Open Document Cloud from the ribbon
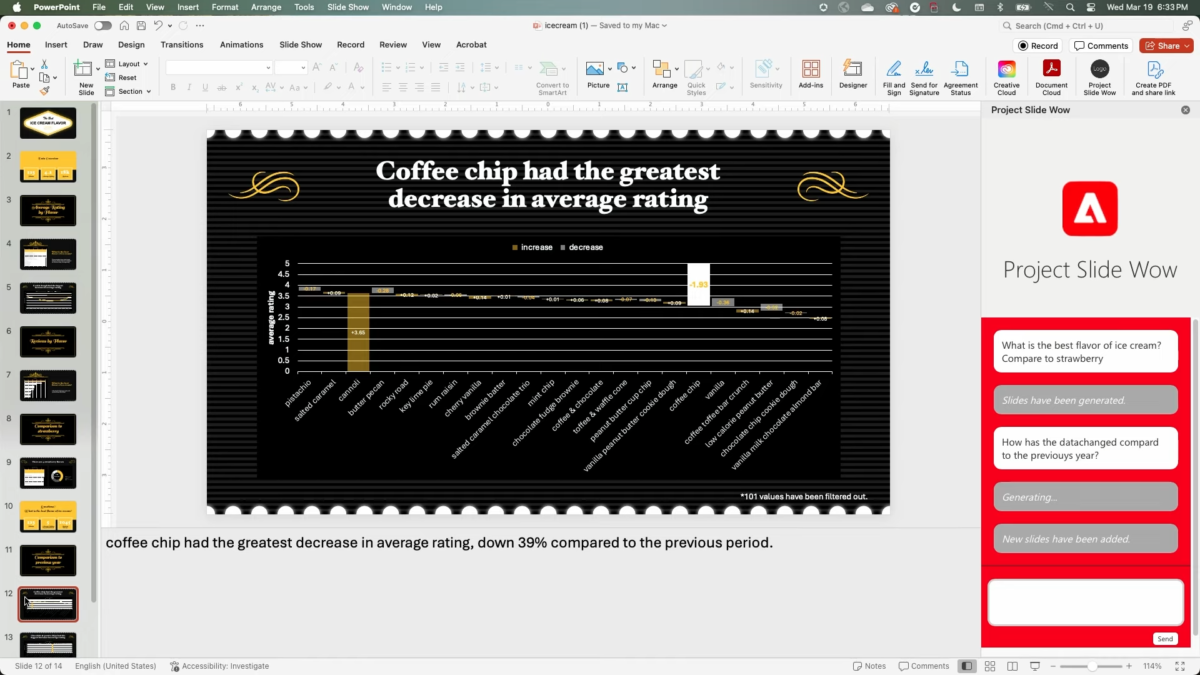This screenshot has height=675, width=1200. pyautogui.click(x=1051, y=73)
